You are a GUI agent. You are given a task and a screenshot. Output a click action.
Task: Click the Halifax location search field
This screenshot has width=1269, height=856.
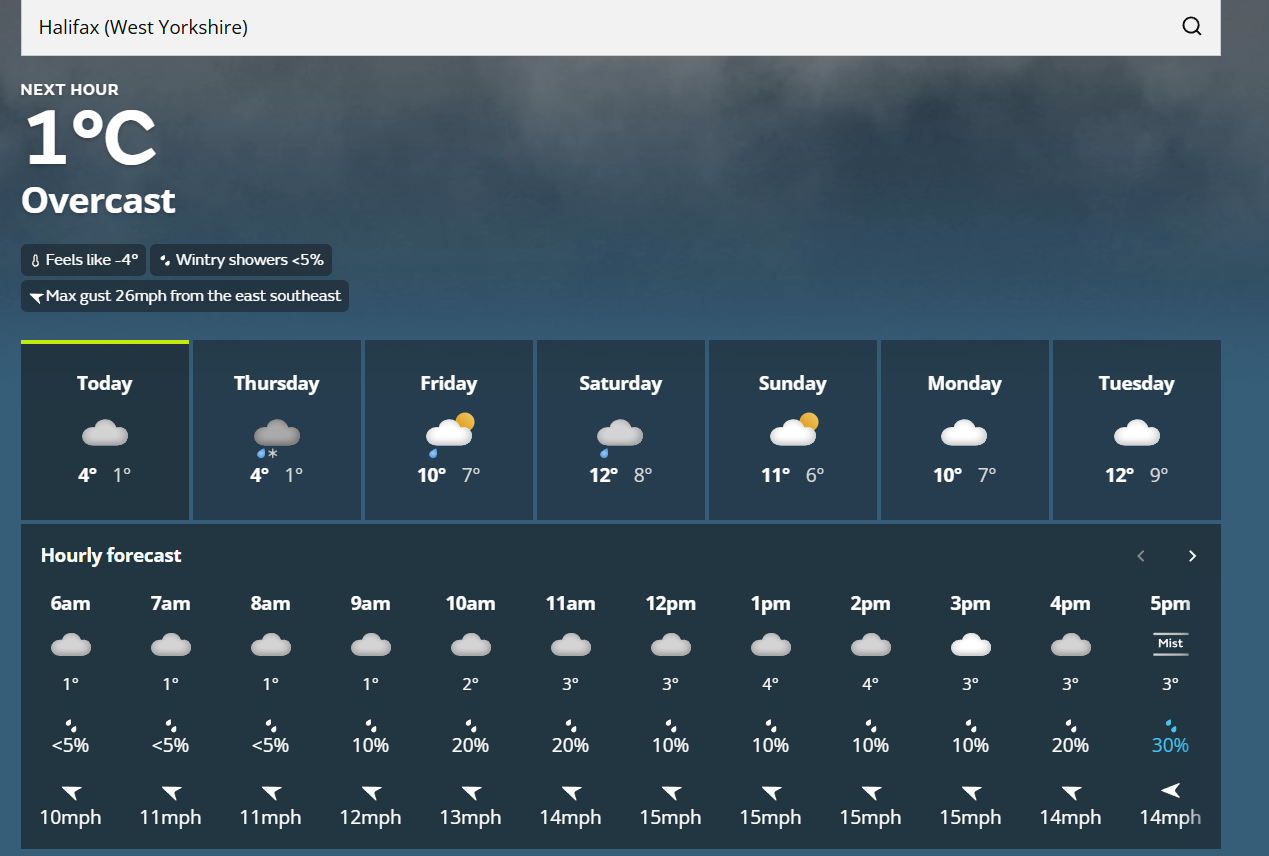pyautogui.click(x=620, y=27)
